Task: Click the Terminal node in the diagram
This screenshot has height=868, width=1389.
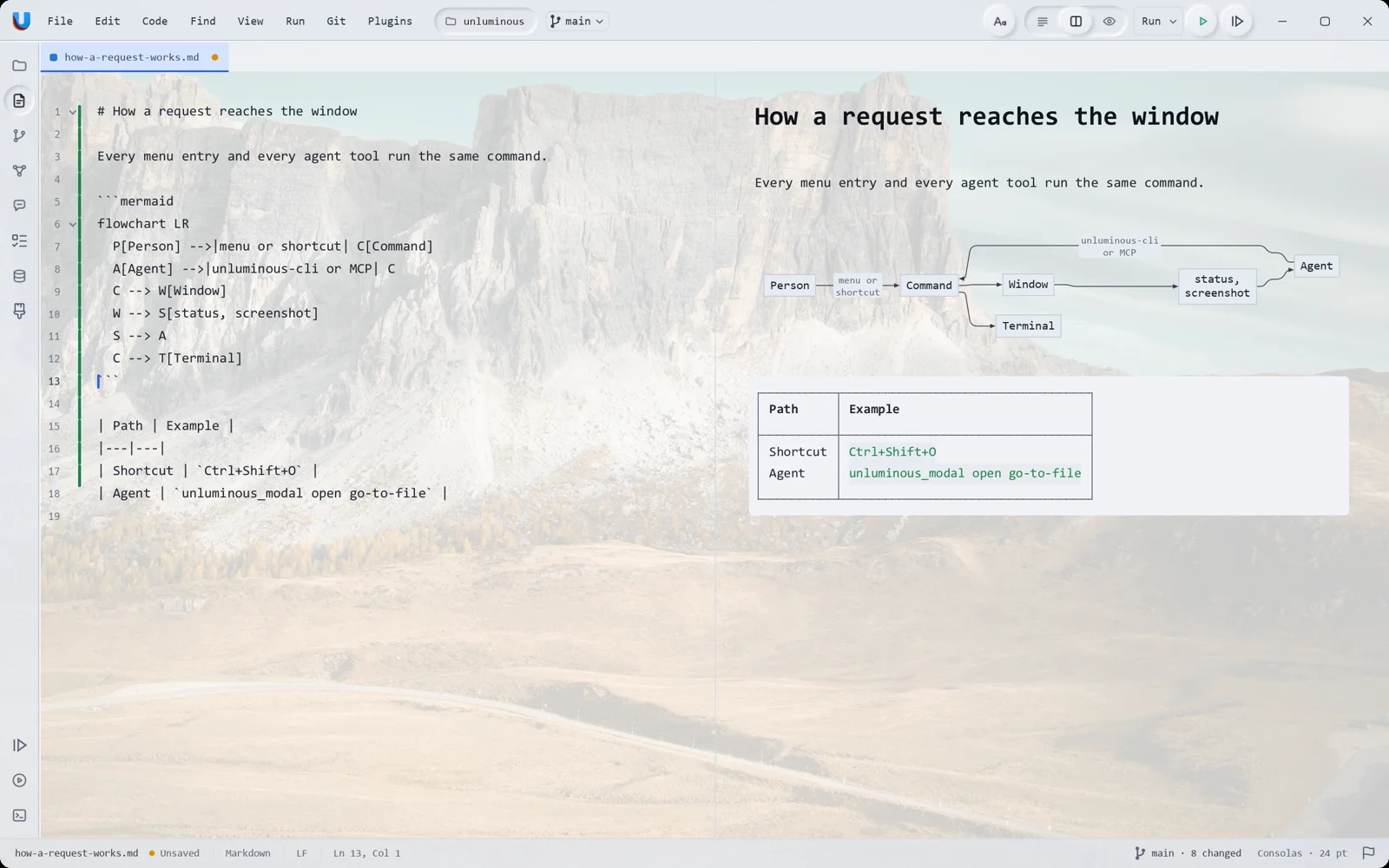Action: pos(1028,326)
